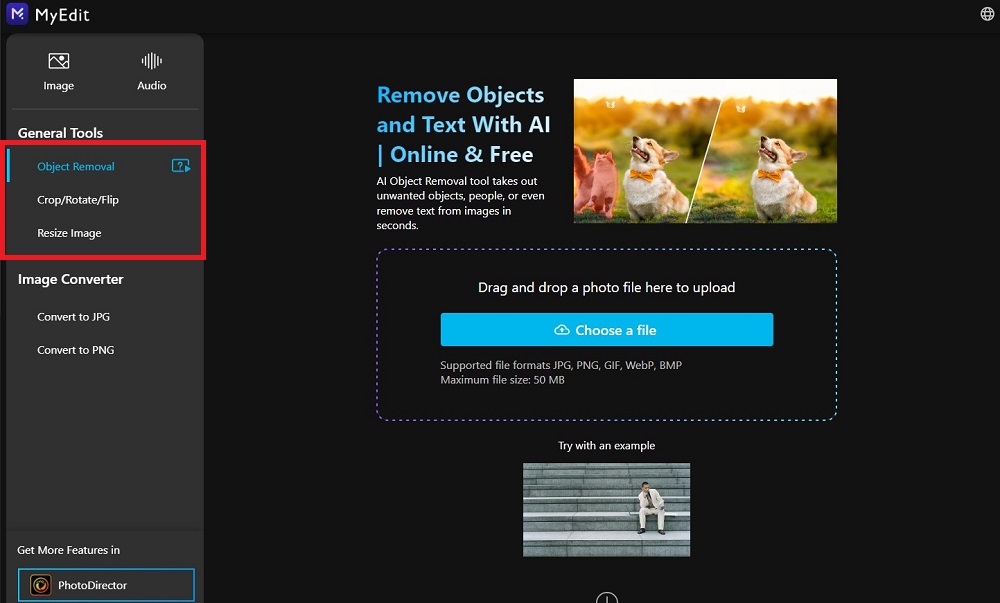1000x603 pixels.
Task: Click the upload cloud icon on the blue button
Action: tap(562, 329)
